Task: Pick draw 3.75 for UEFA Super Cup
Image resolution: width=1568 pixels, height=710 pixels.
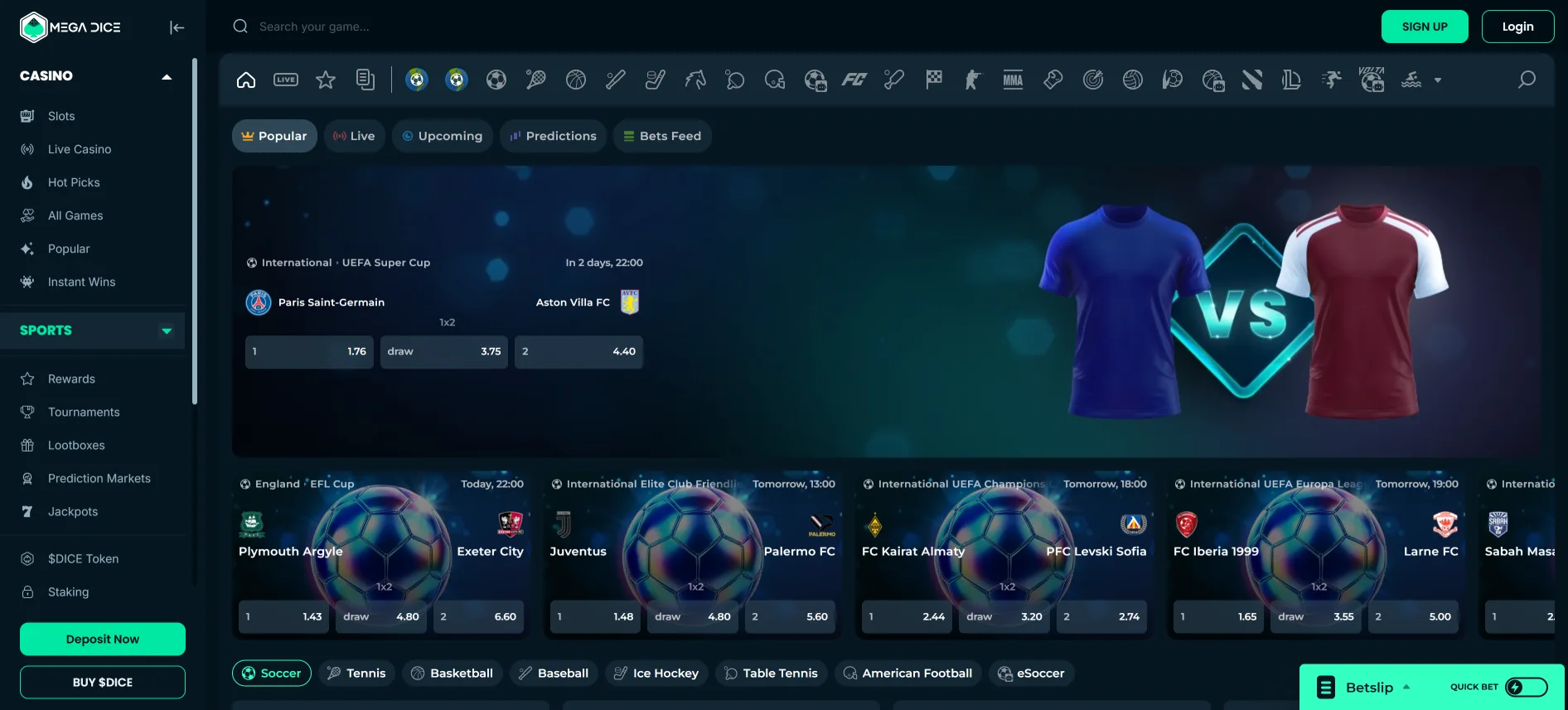Action: [444, 351]
